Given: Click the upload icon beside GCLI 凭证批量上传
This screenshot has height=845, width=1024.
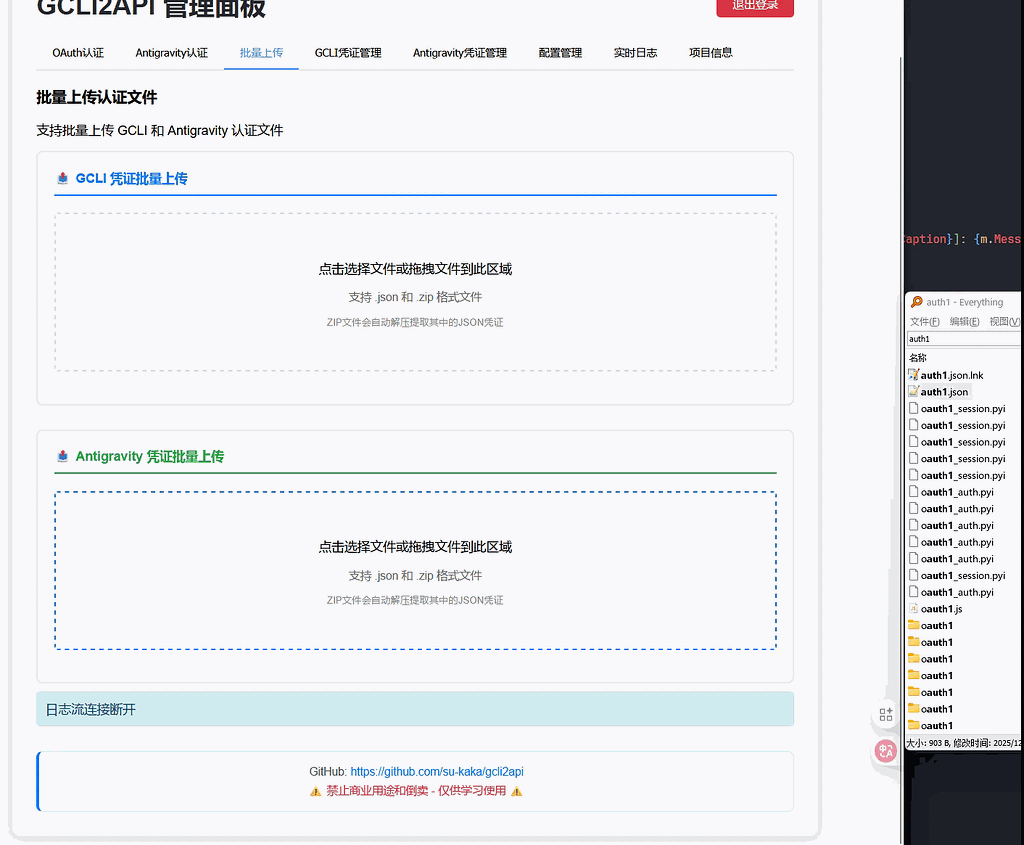Looking at the screenshot, I should pyautogui.click(x=63, y=178).
